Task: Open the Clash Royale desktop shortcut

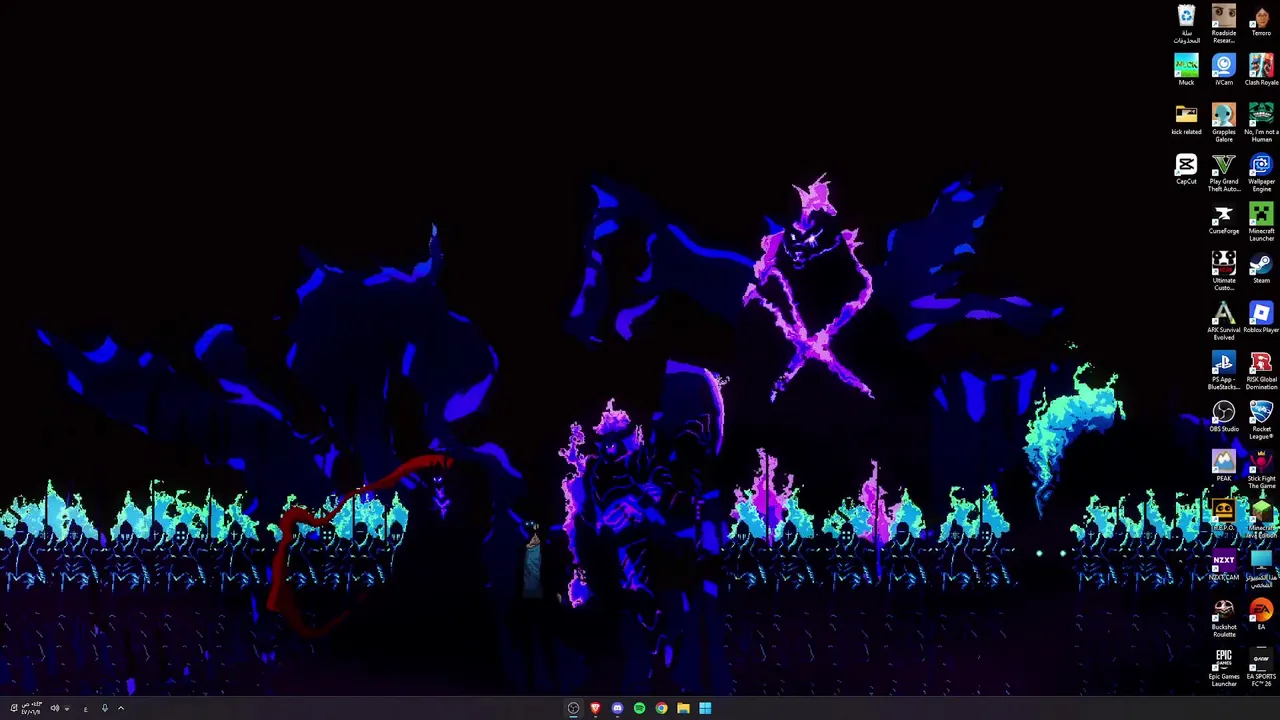Action: click(1261, 70)
